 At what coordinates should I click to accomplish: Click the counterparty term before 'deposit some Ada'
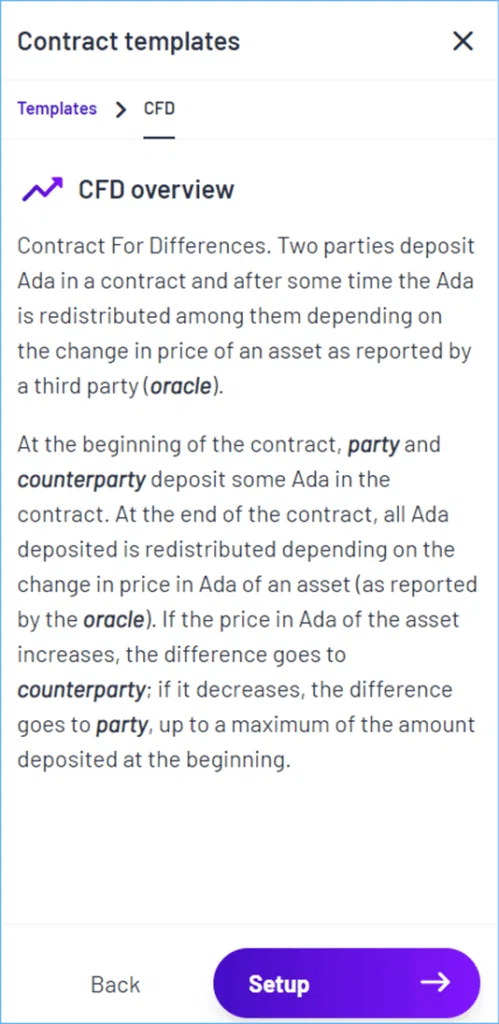coord(82,481)
